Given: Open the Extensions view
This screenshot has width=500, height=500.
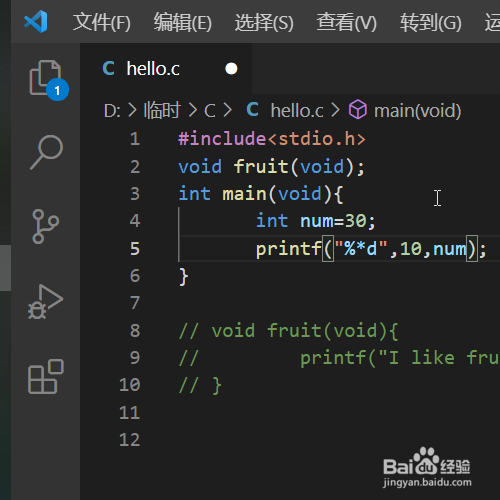Looking at the screenshot, I should tap(46, 377).
